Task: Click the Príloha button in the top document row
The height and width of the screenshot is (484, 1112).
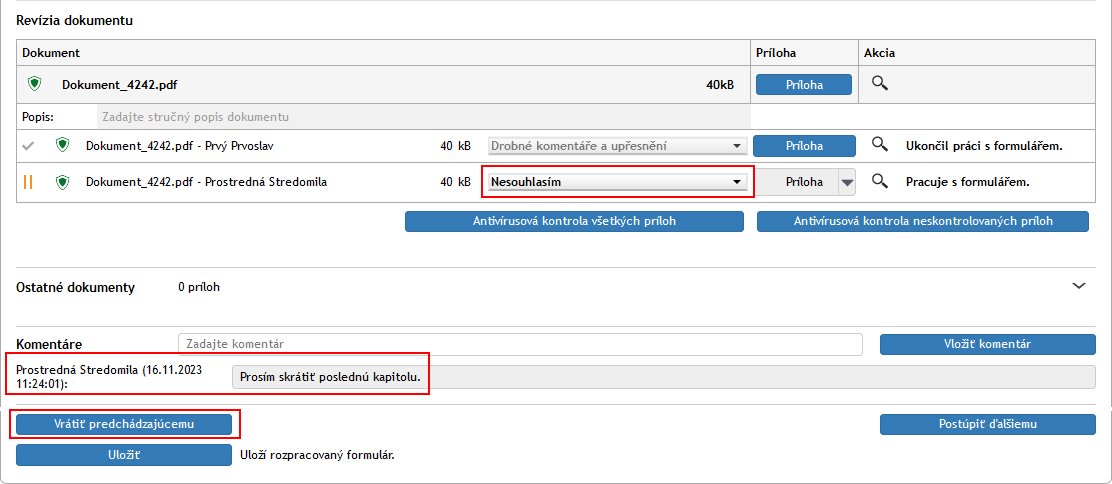Action: click(803, 85)
